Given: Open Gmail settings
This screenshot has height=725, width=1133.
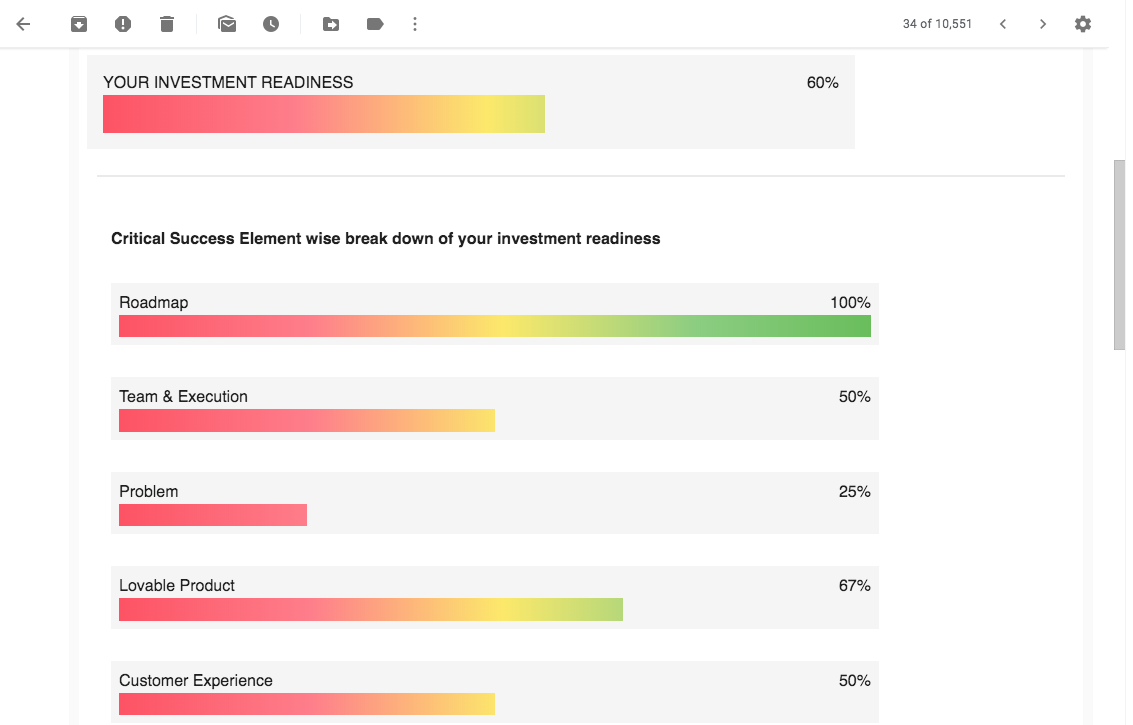Looking at the screenshot, I should [x=1083, y=23].
